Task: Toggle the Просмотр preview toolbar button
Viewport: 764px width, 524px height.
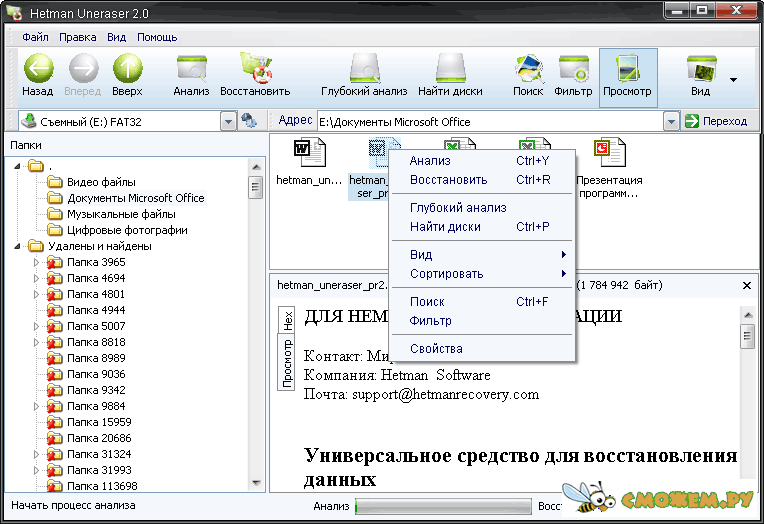Action: pos(628,77)
